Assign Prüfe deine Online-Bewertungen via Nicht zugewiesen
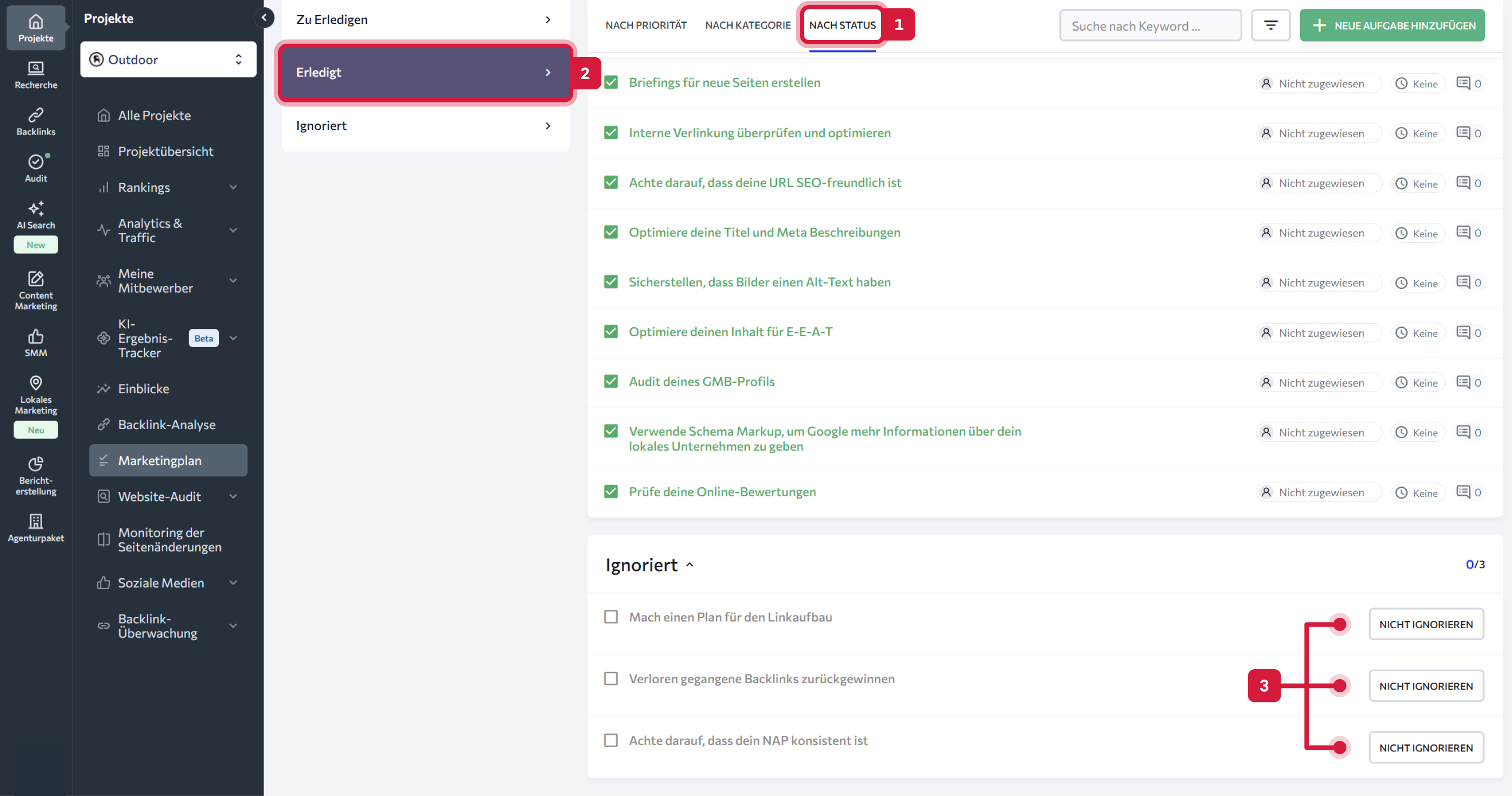Viewport: 1512px width, 796px height. 1318,492
